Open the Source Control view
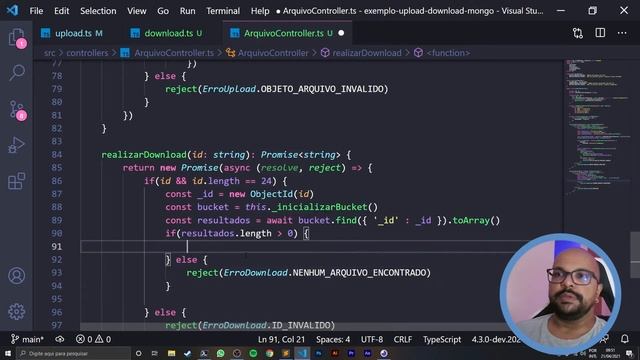The width and height of the screenshot is (640, 360). (17, 110)
